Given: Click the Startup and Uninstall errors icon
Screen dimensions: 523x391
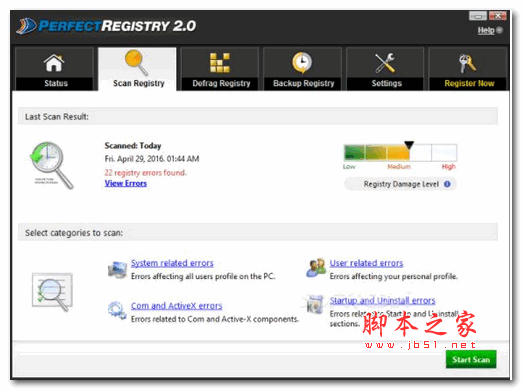Looking at the screenshot, I should coord(315,304).
